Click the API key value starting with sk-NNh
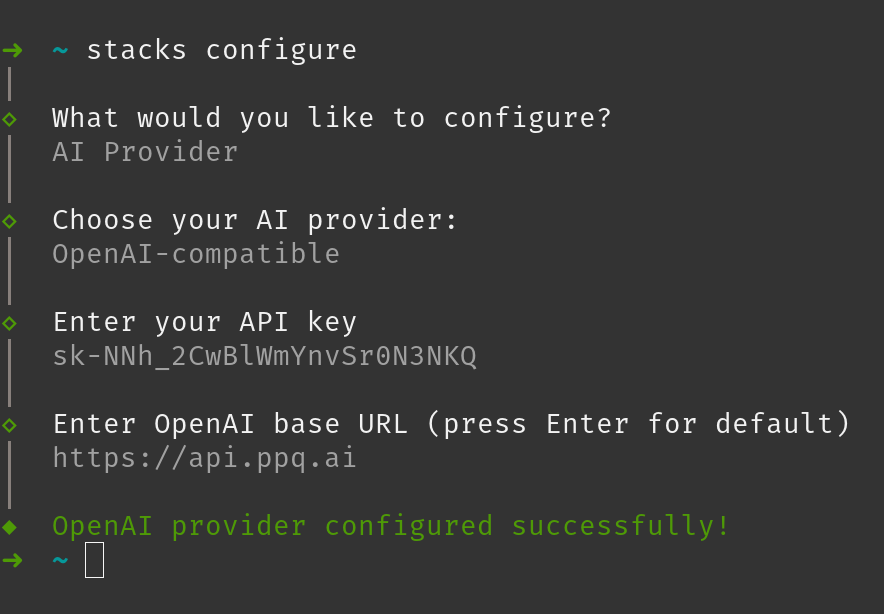This screenshot has width=884, height=614. pyautogui.click(x=264, y=356)
